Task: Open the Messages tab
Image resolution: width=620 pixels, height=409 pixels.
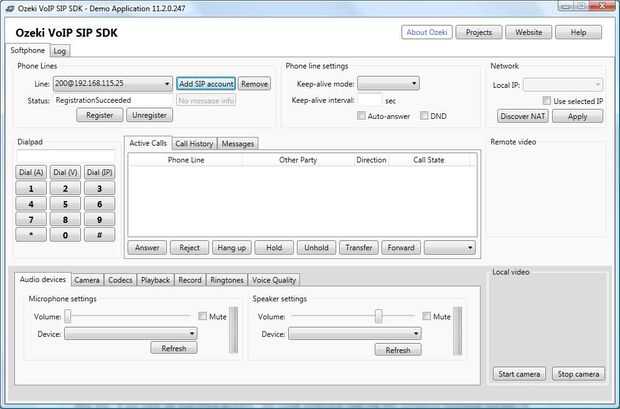Action: (238, 144)
